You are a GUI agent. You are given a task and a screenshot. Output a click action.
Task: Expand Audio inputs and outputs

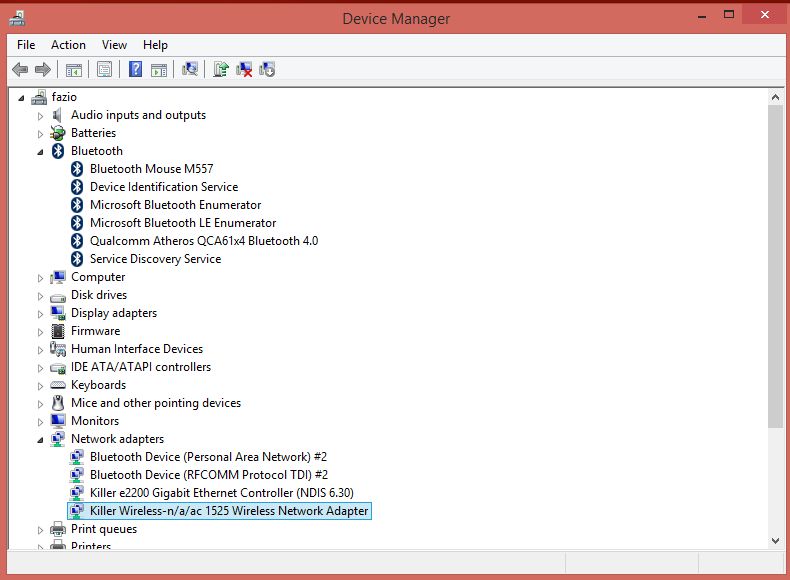(x=40, y=116)
